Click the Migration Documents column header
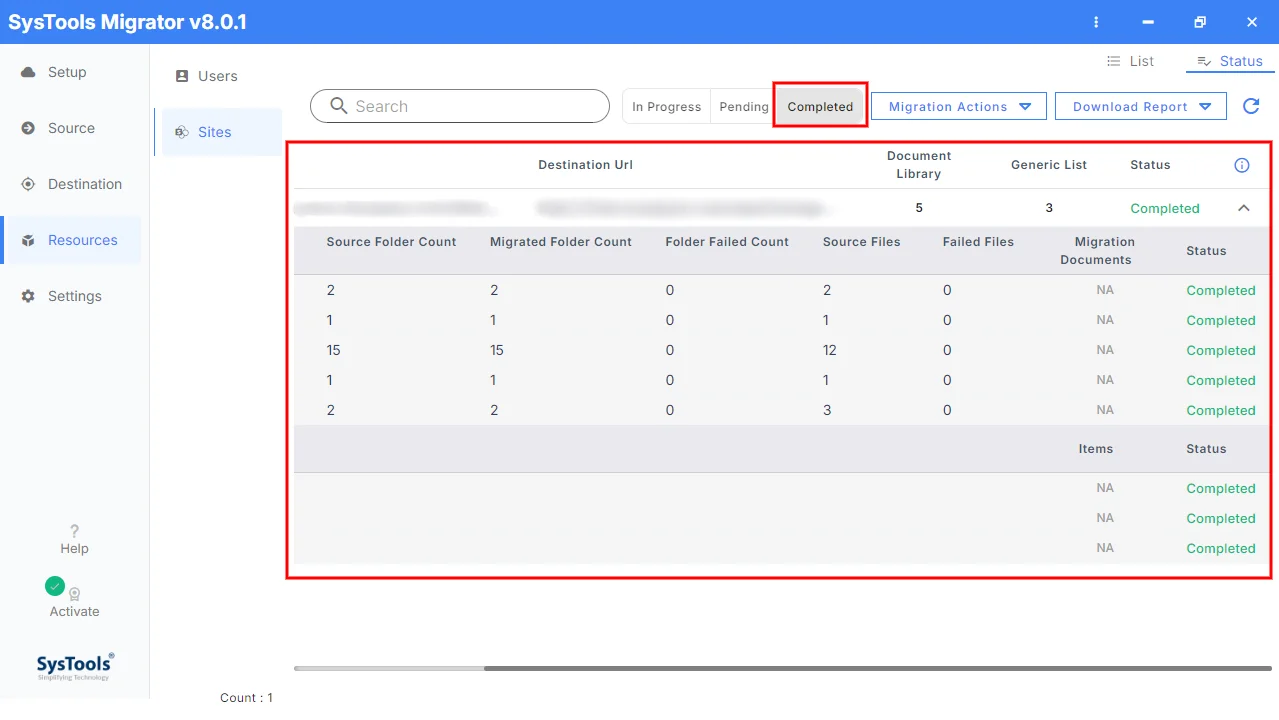The height and width of the screenshot is (720, 1279). [1096, 251]
